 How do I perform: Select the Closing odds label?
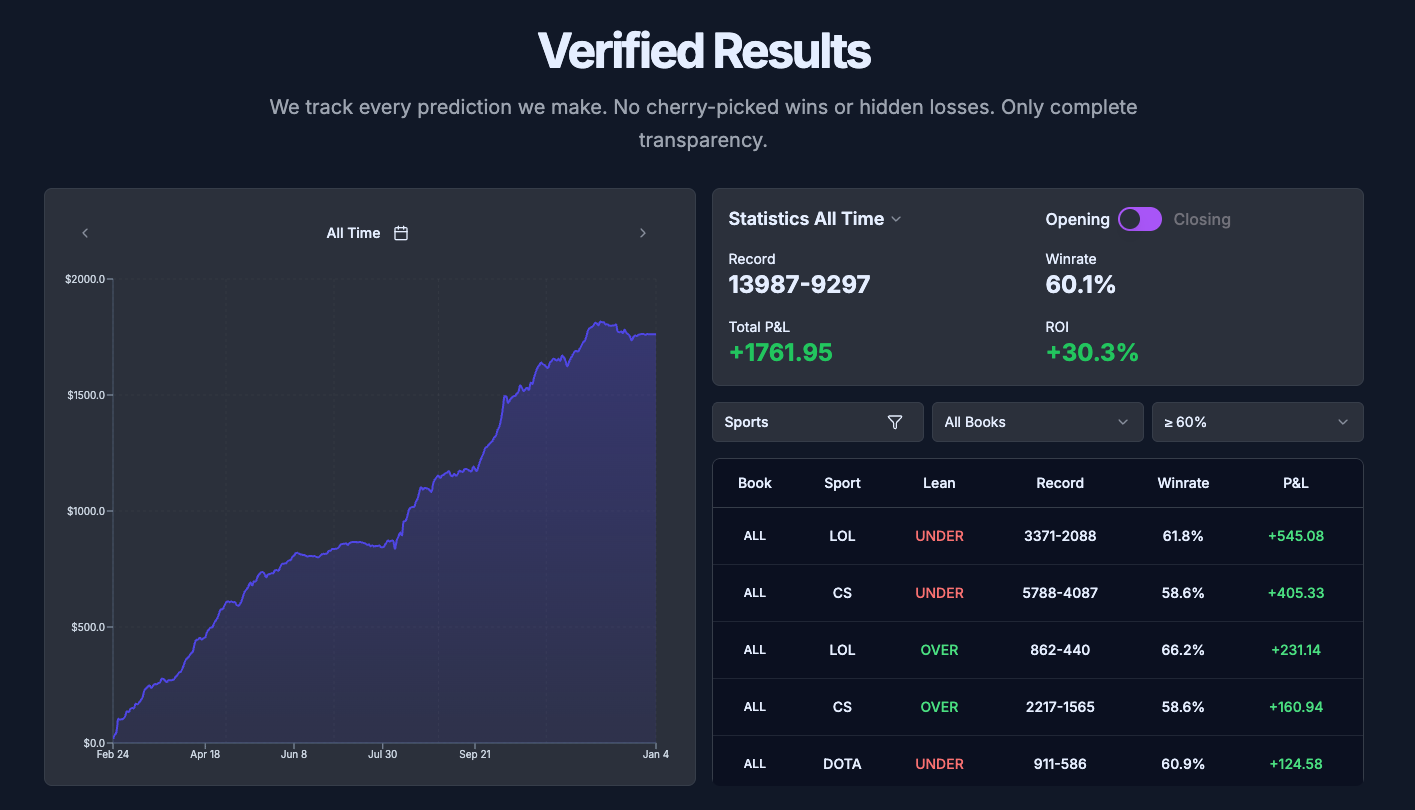(1202, 219)
